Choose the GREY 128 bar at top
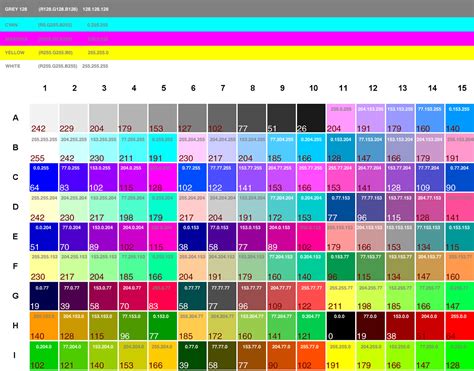Screen dimensions: 474x371 click(237, 9)
